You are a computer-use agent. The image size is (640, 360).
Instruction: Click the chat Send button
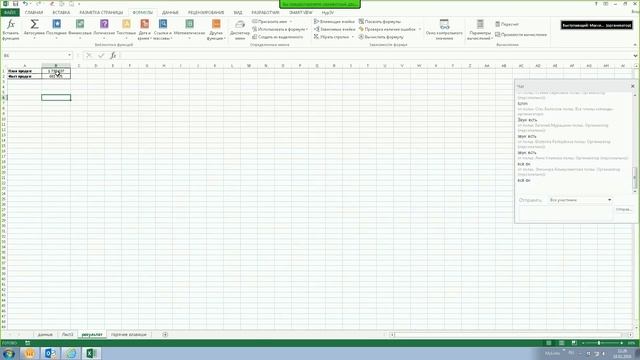(x=624, y=209)
